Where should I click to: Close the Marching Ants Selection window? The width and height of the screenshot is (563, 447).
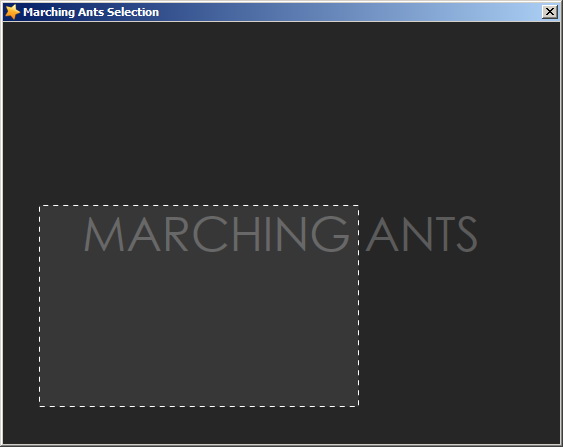(550, 12)
